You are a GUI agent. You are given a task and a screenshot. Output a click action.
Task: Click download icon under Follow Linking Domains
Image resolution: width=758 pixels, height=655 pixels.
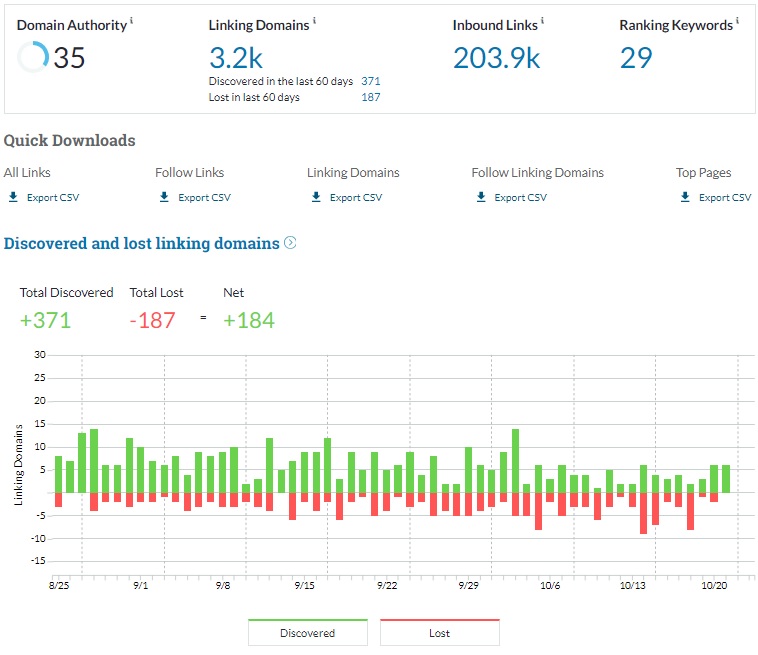click(x=481, y=197)
